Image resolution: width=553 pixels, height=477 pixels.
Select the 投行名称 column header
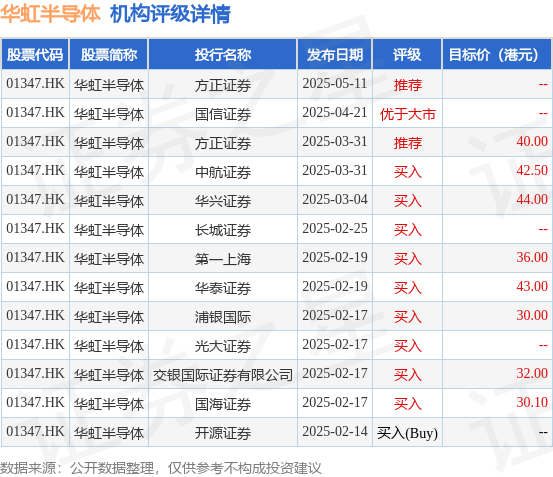coord(223,54)
